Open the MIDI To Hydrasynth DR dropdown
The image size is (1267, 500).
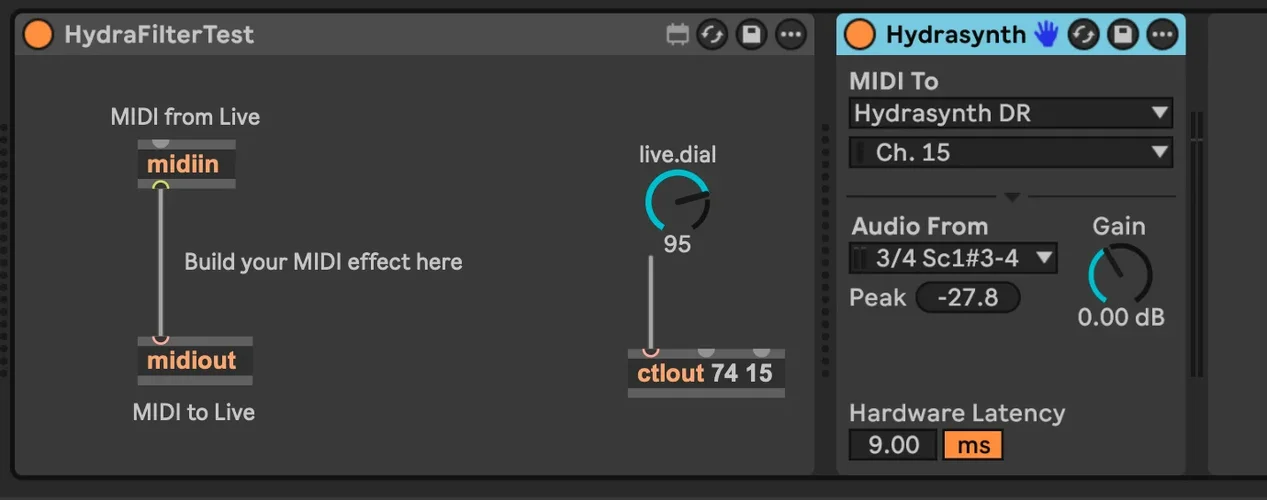click(1011, 113)
